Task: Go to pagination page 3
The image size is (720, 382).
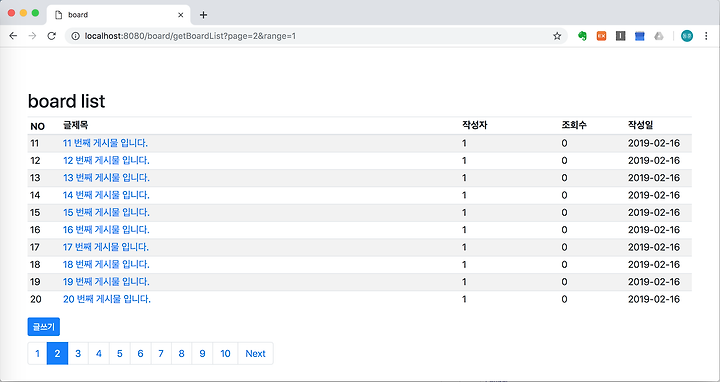Action: [78, 354]
